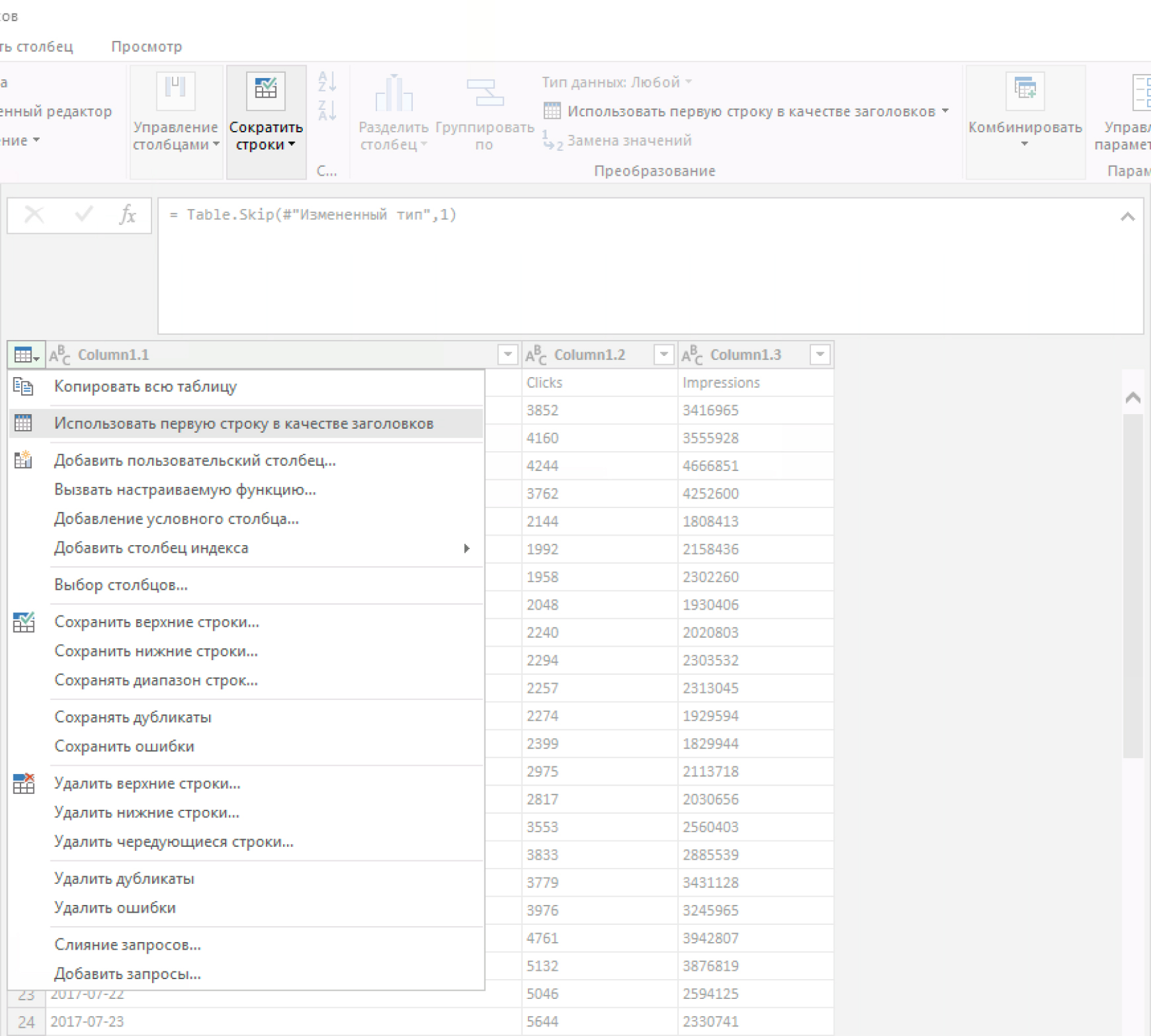Choose 'Удалить нижние строки...'
Screen dimensions: 1151x1036
[246, 813]
